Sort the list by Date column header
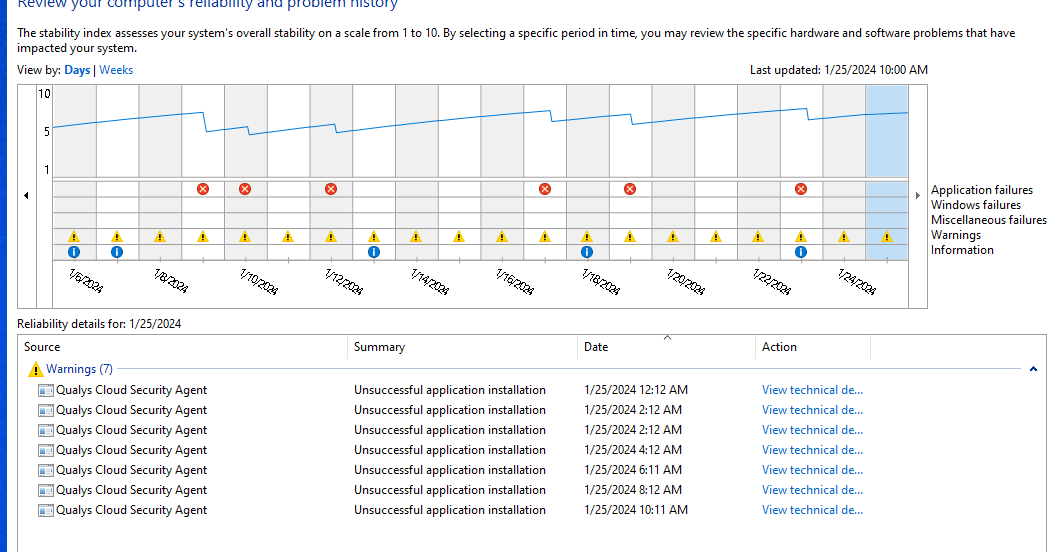The image size is (1053, 552). (666, 347)
